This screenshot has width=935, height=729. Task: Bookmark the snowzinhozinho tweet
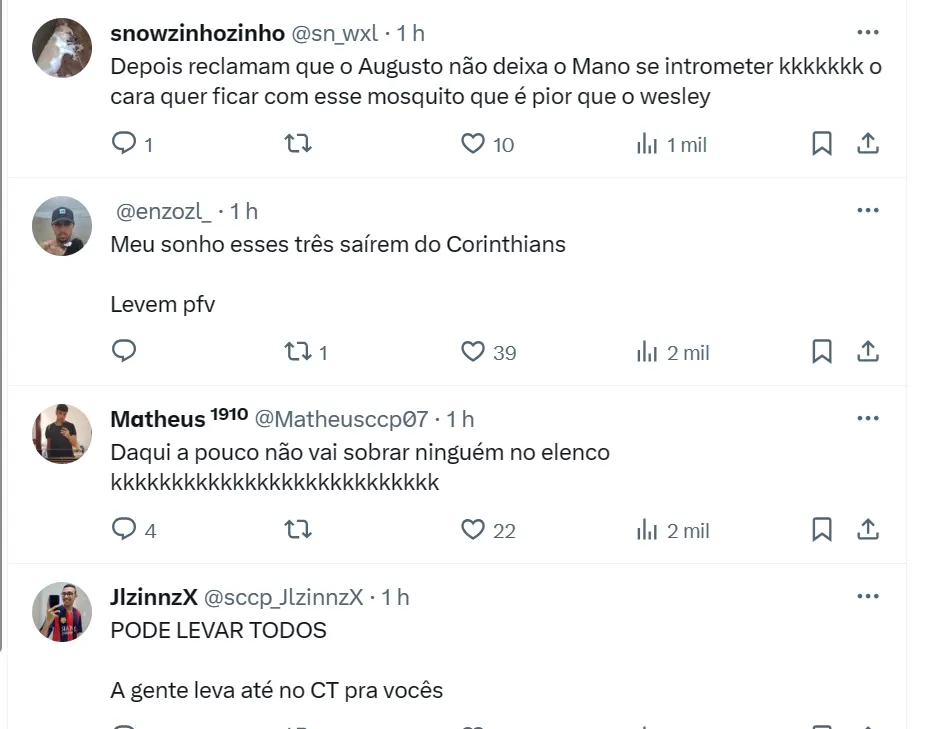(821, 144)
